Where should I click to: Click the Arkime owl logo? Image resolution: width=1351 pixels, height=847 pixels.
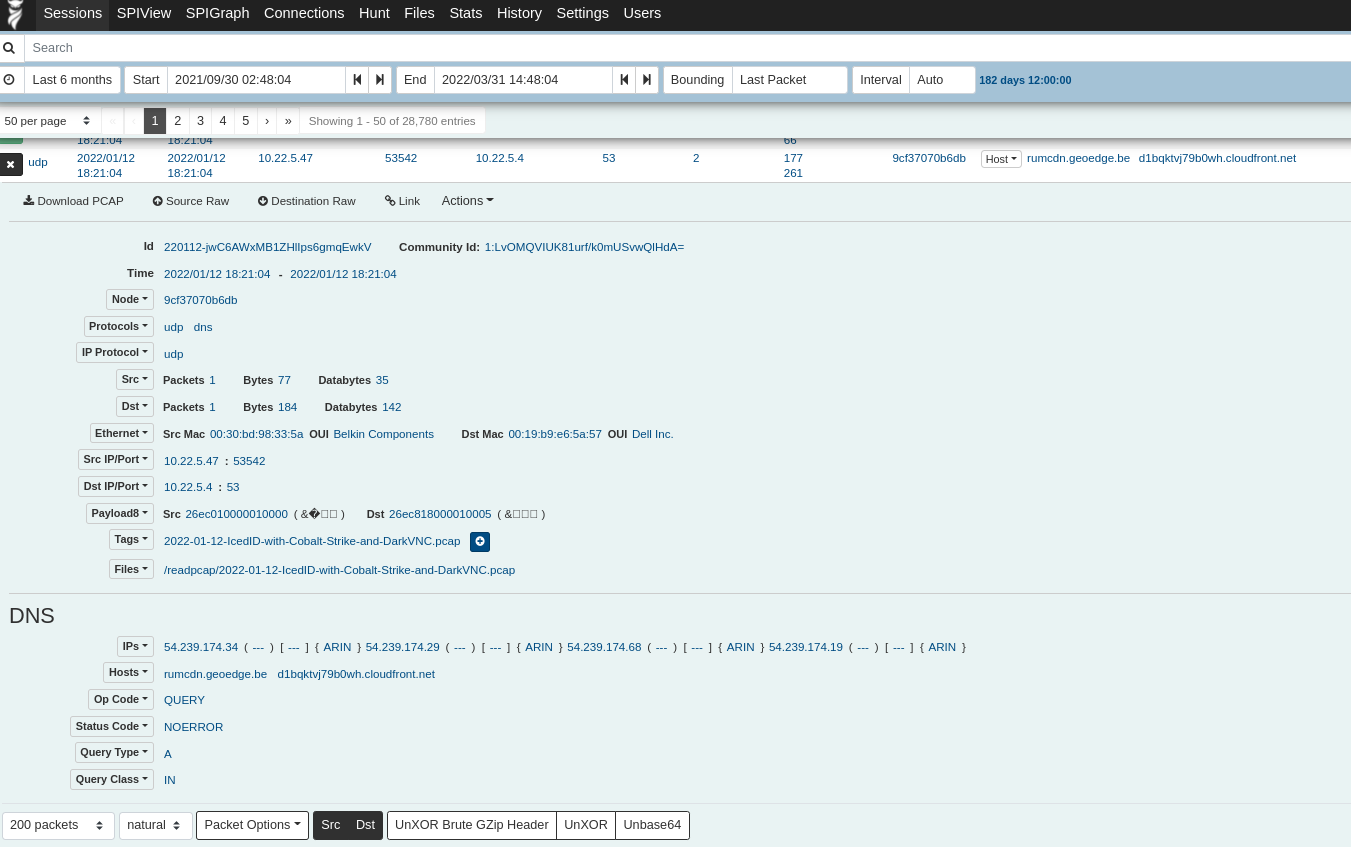point(15,14)
